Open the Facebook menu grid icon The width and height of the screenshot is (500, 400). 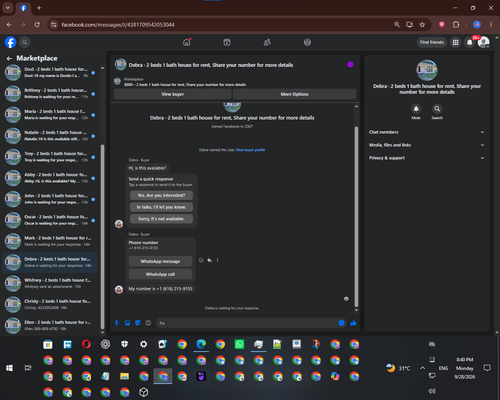[455, 42]
